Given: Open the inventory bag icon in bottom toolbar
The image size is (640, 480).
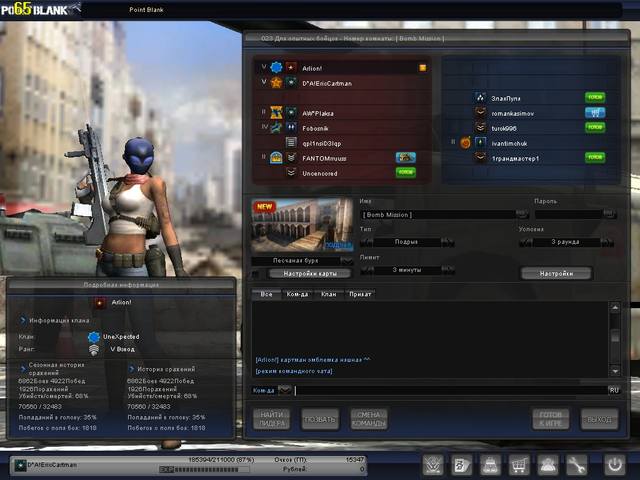Looking at the screenshot, I should (490, 464).
